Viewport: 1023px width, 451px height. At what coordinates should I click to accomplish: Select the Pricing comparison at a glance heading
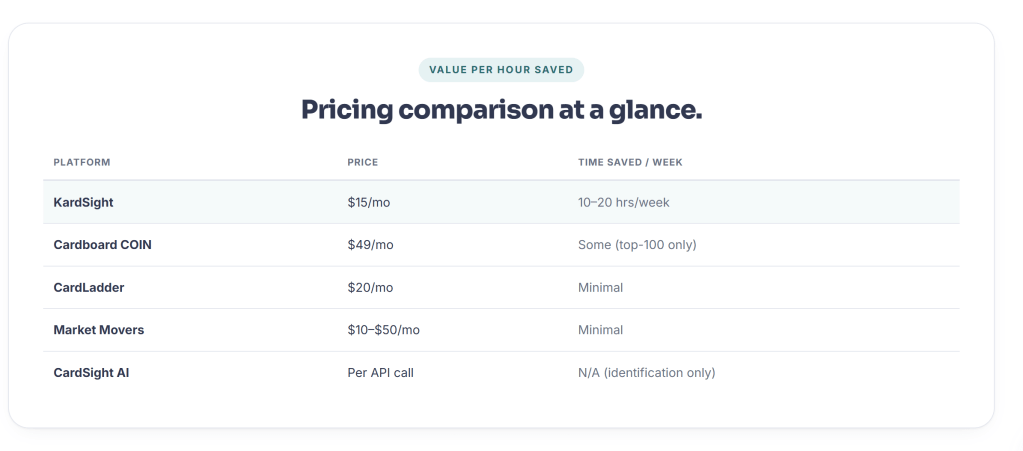tap(501, 110)
